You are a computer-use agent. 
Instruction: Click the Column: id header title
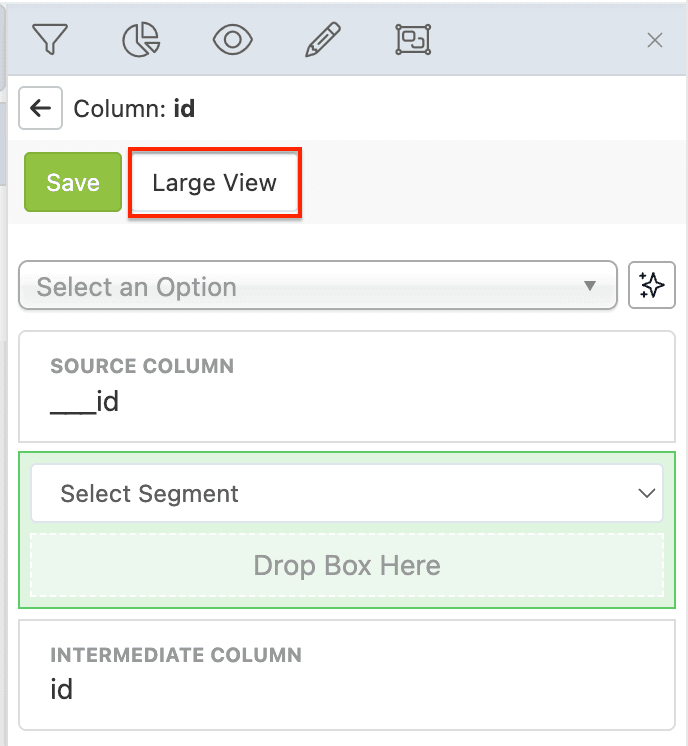134,108
